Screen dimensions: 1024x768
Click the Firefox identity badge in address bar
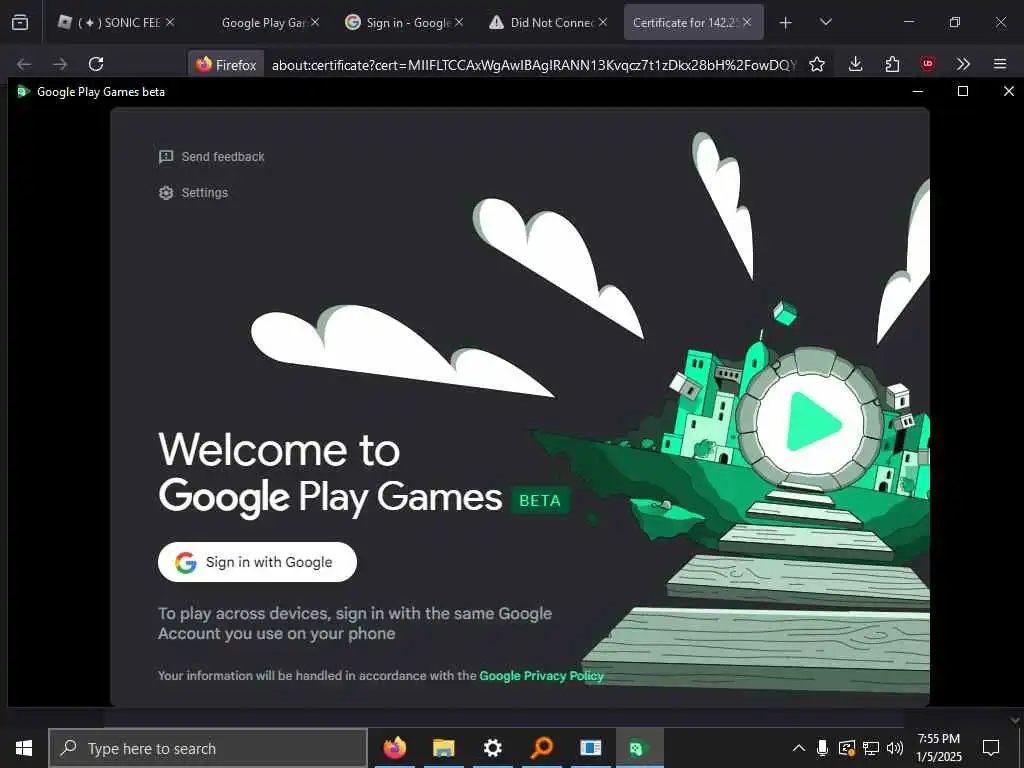(227, 64)
